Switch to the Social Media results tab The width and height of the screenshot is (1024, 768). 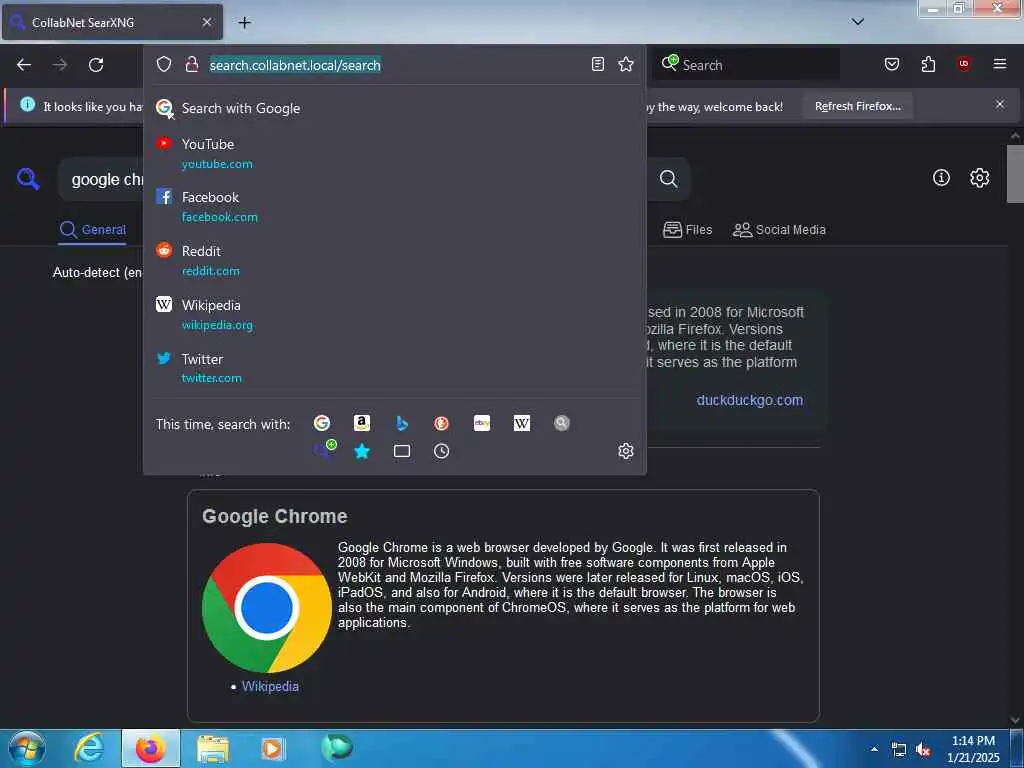pyautogui.click(x=779, y=230)
